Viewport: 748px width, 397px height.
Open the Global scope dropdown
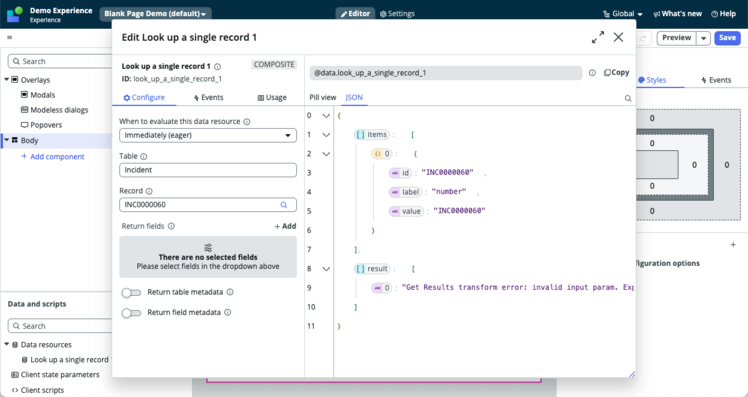click(x=623, y=14)
